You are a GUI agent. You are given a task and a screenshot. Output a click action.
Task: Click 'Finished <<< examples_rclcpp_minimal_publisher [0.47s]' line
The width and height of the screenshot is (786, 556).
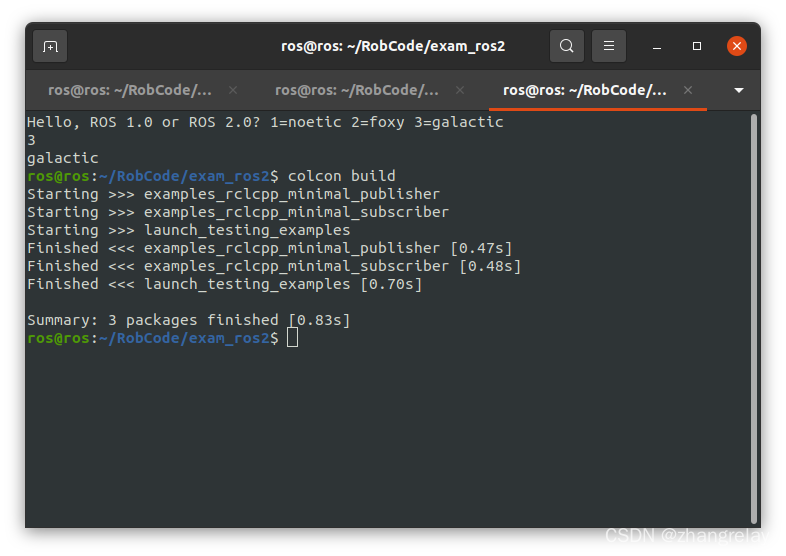tap(270, 248)
